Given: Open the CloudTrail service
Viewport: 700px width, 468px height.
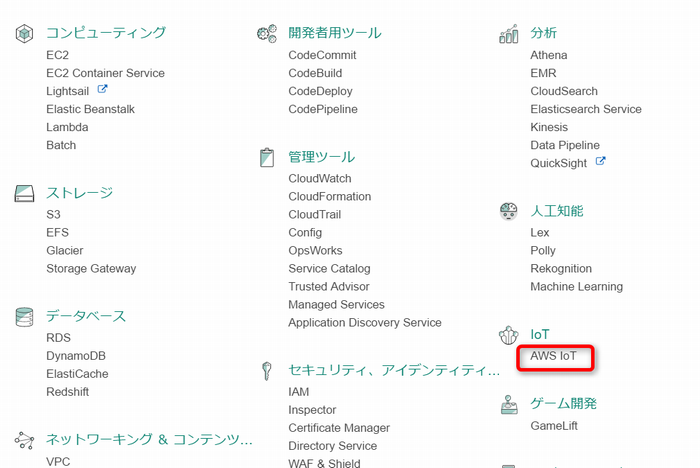Looking at the screenshot, I should [x=315, y=214].
